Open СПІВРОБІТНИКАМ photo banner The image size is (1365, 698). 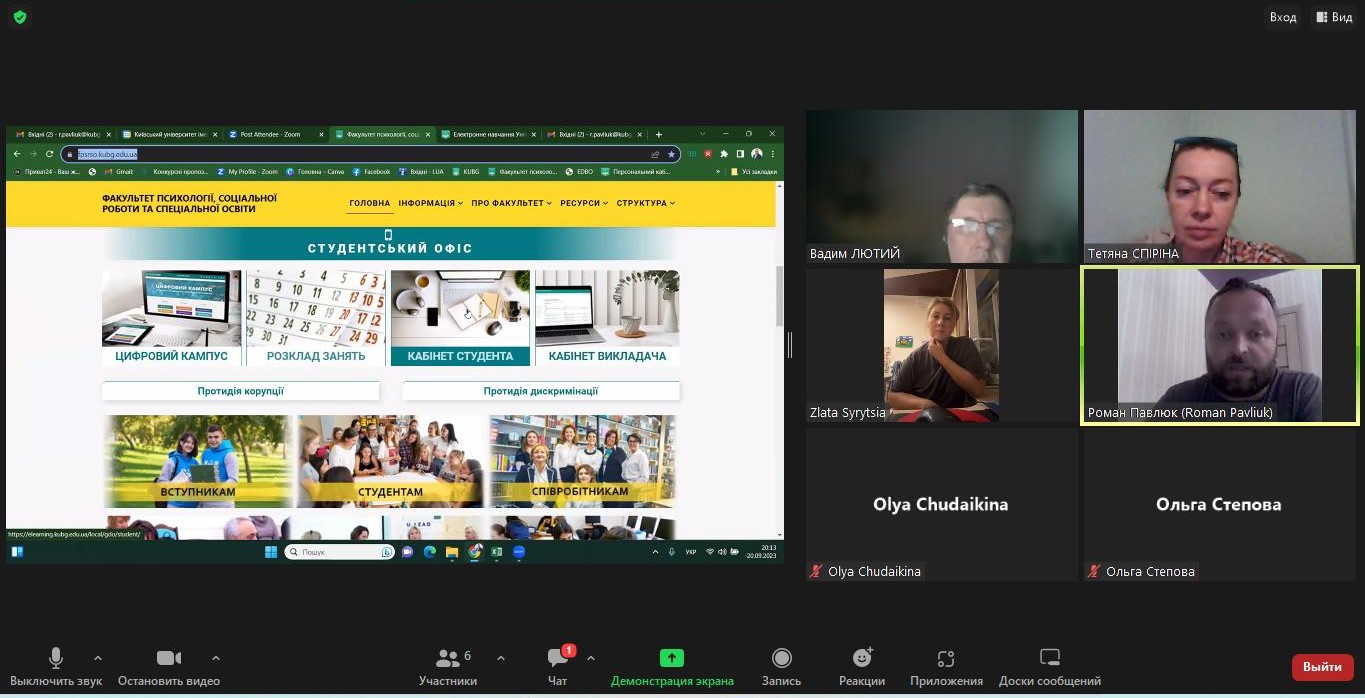click(581, 461)
